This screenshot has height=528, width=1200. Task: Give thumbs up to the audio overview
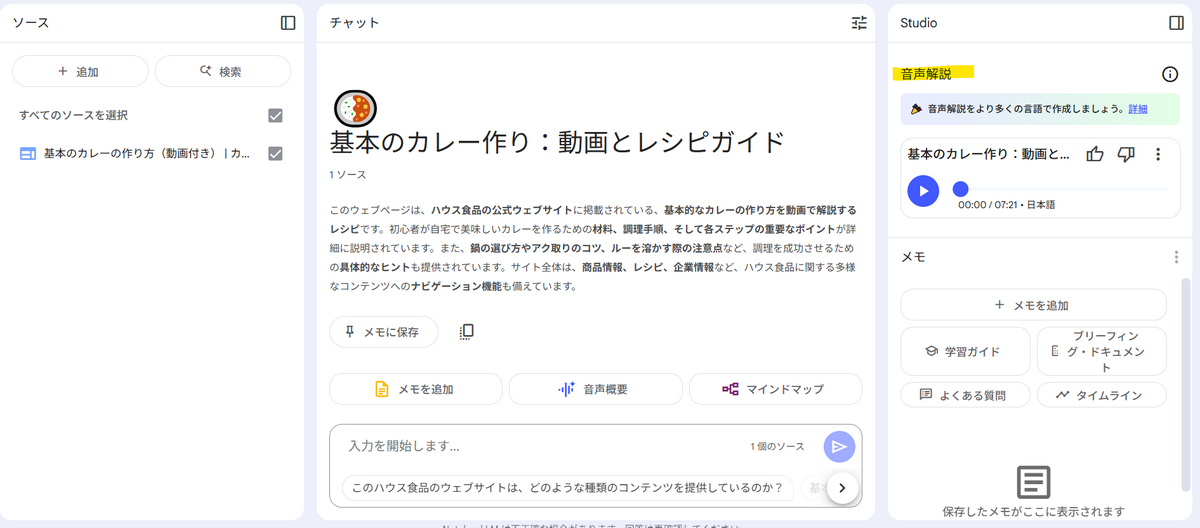click(x=1095, y=154)
